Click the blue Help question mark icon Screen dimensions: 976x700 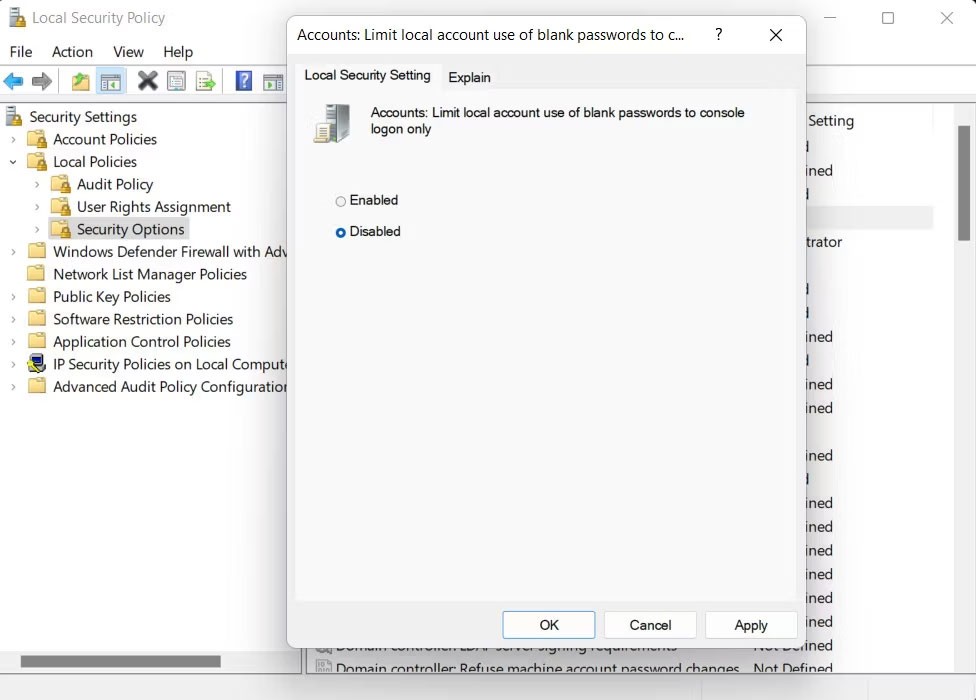pyautogui.click(x=243, y=82)
